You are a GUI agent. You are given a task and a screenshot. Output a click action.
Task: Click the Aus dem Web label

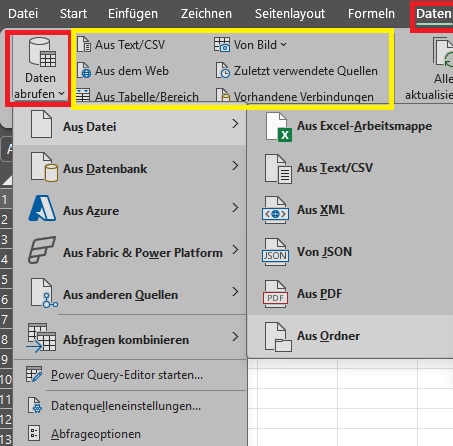coord(132,71)
